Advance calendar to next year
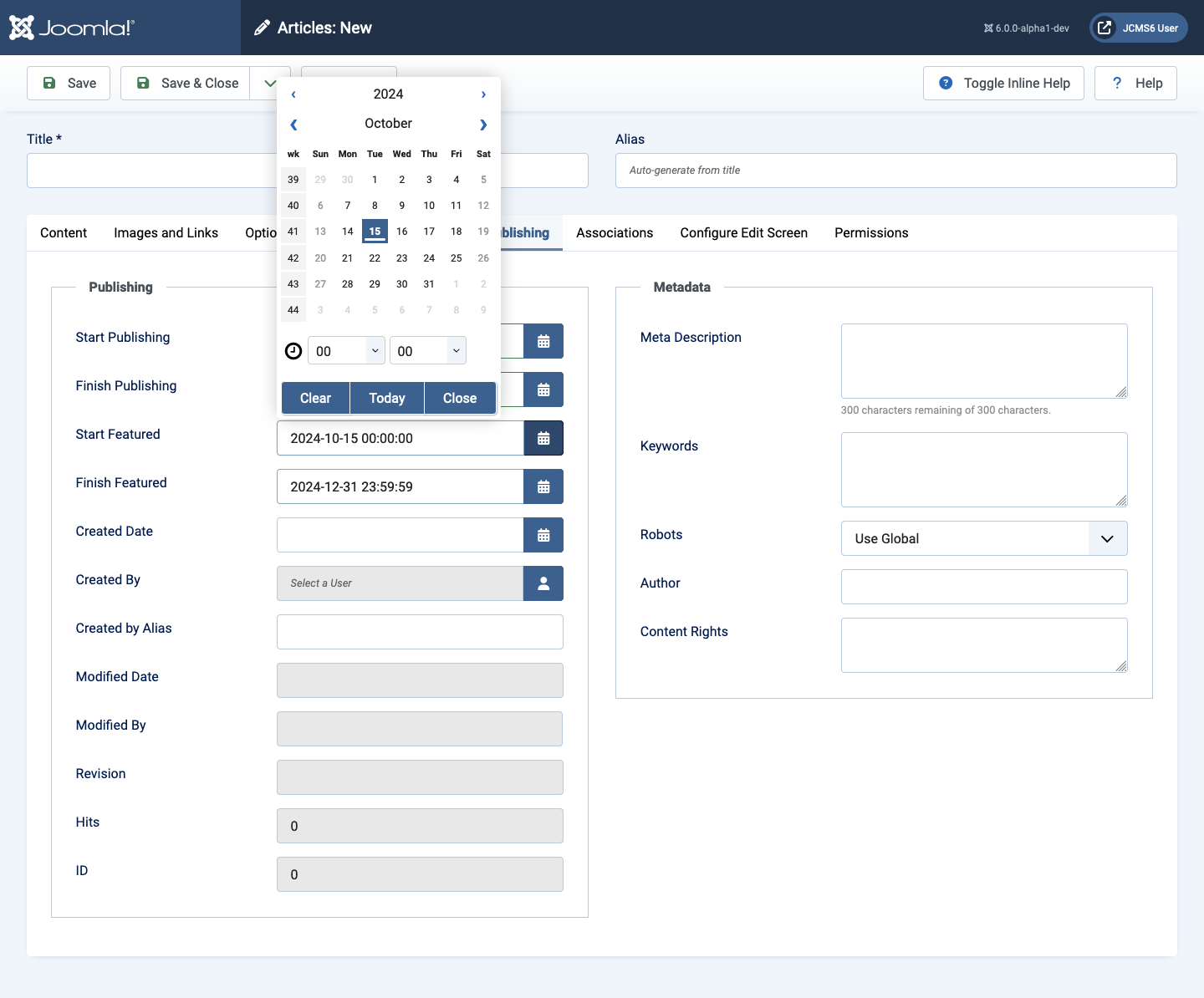1204x998 pixels. coord(483,94)
